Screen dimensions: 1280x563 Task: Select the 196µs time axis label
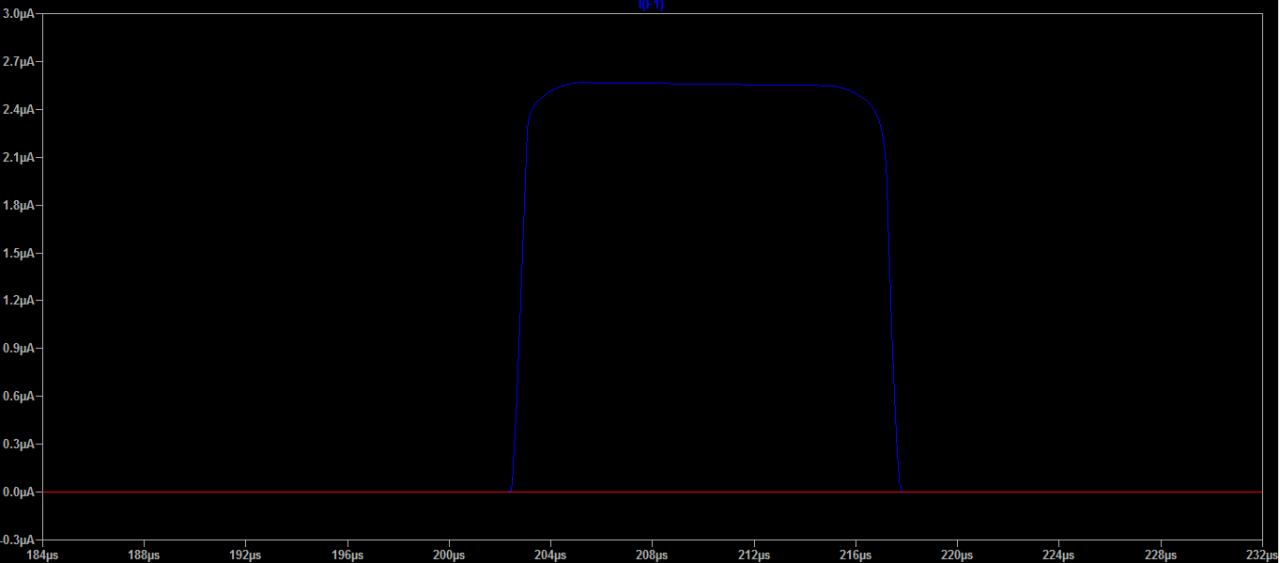coord(347,555)
